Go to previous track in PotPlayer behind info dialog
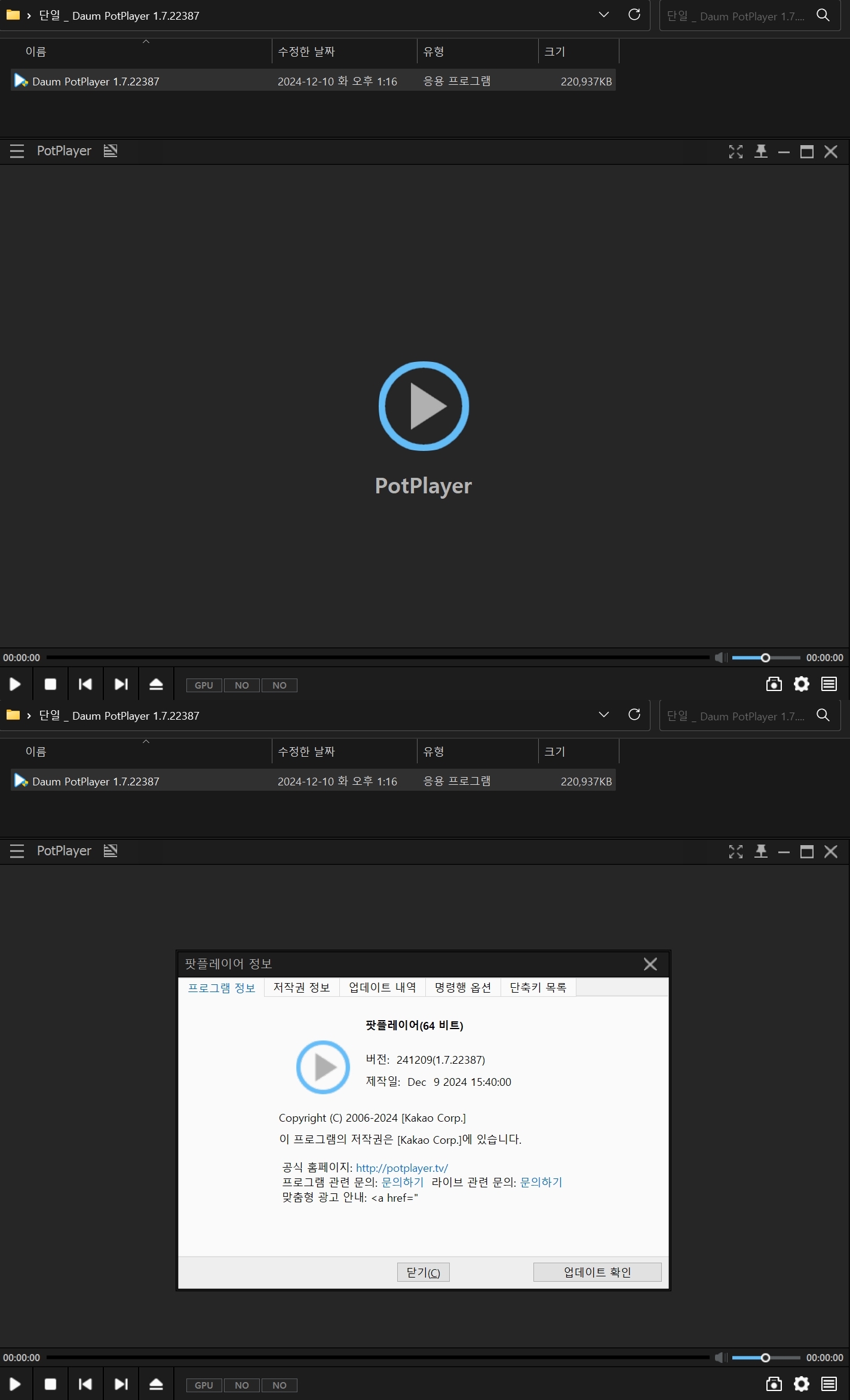This screenshot has width=850, height=1400. [85, 1384]
